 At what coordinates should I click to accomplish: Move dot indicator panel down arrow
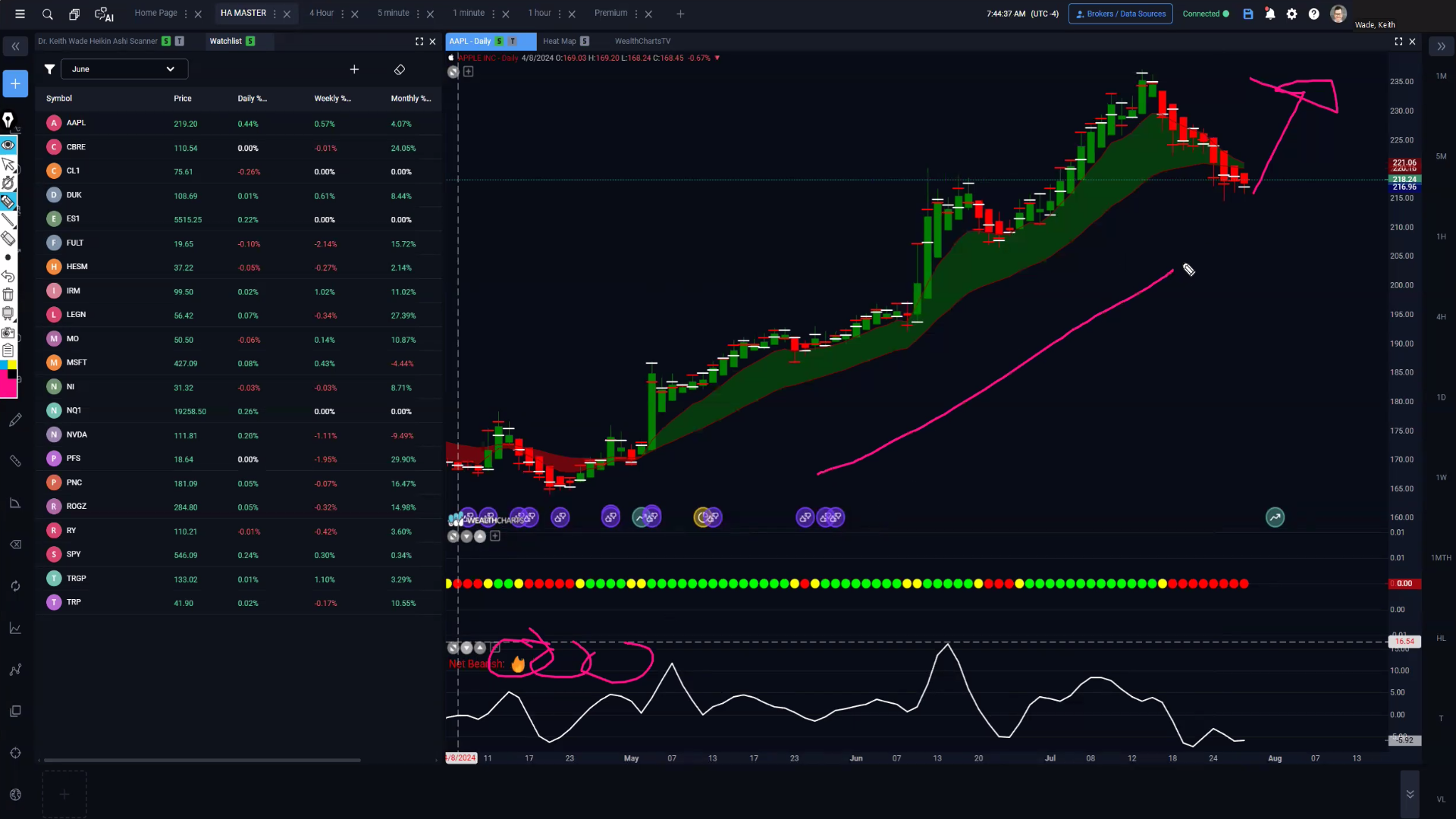(x=466, y=536)
